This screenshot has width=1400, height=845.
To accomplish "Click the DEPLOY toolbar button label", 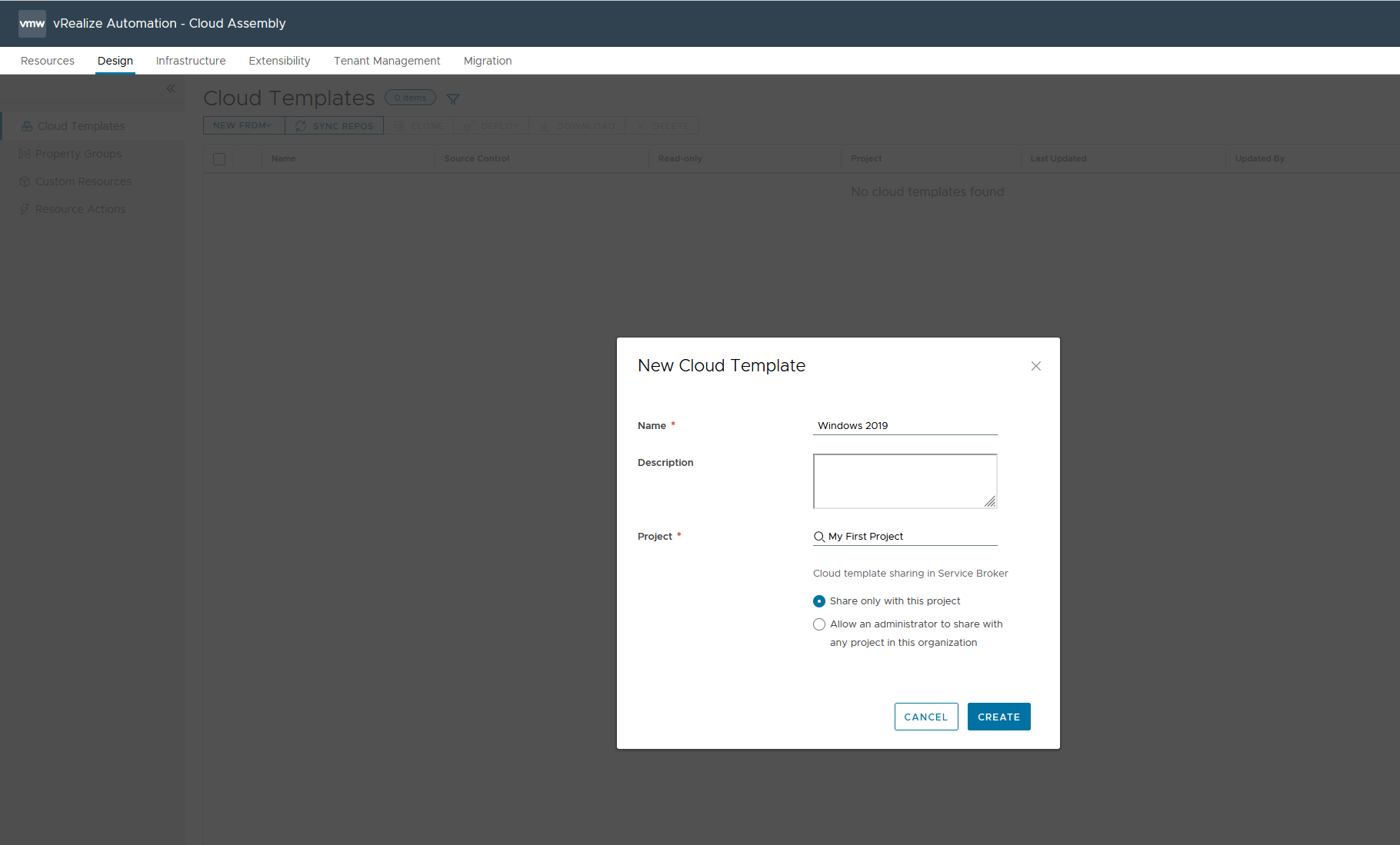I will point(500,126).
